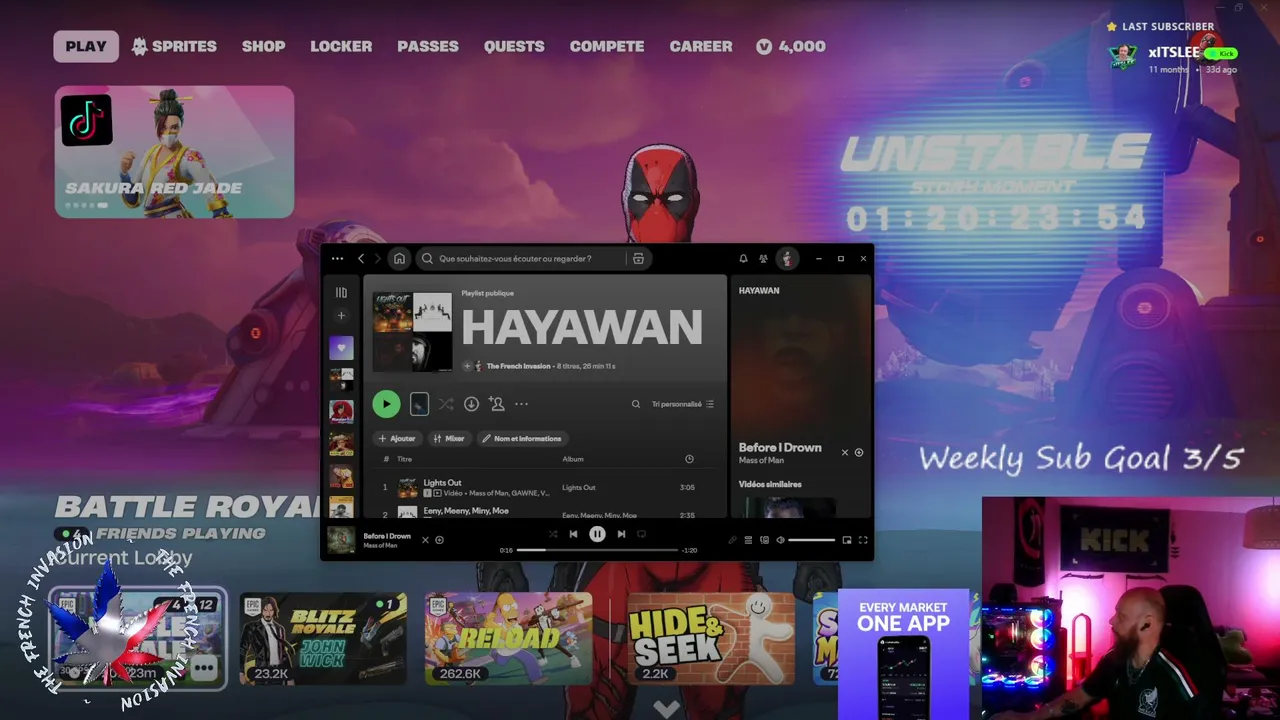This screenshot has width=1280, height=720.
Task: Open the LOCKER tab in Fortnite
Action: click(341, 46)
